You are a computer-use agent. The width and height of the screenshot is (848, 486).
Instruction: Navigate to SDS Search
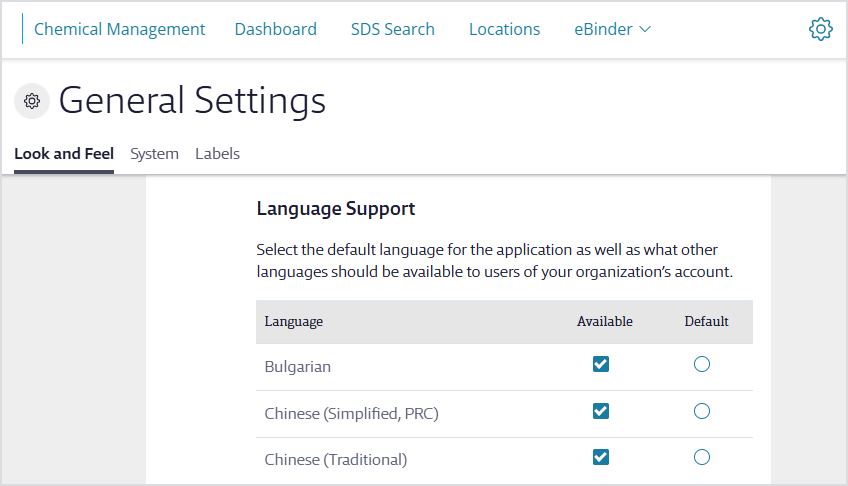click(393, 29)
